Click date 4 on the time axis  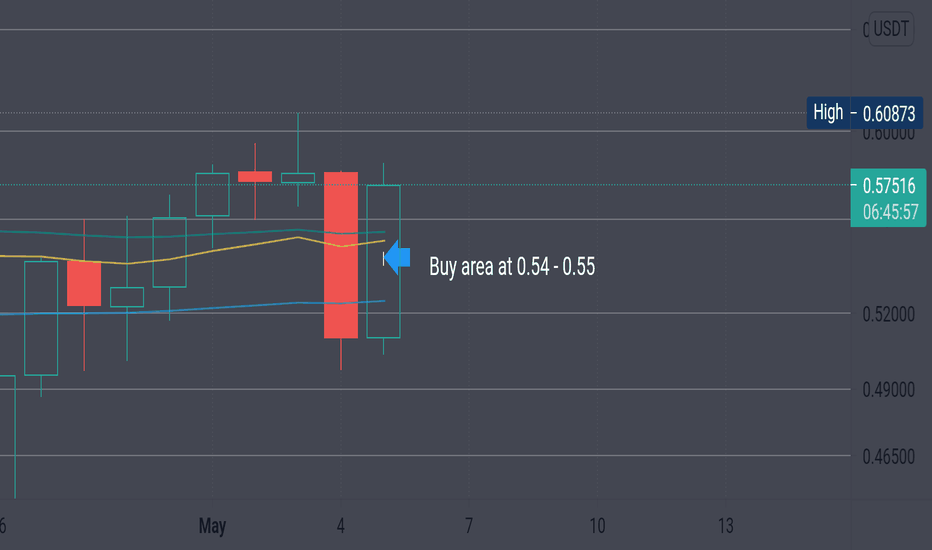[341, 526]
